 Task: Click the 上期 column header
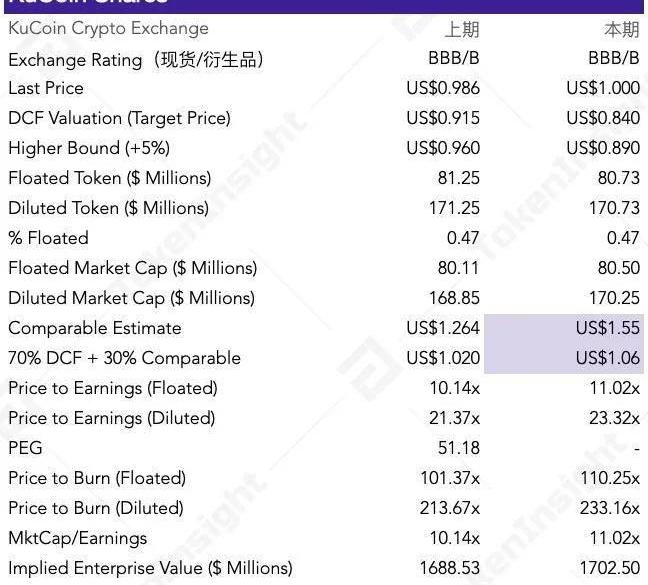(x=461, y=30)
